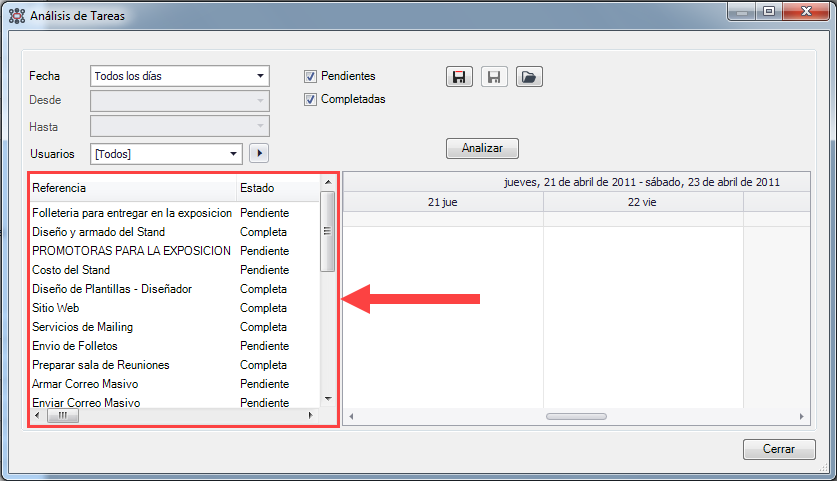This screenshot has height=481, width=837.
Task: Open the Usuarios dropdown showing [Todos]
Action: [x=166, y=154]
